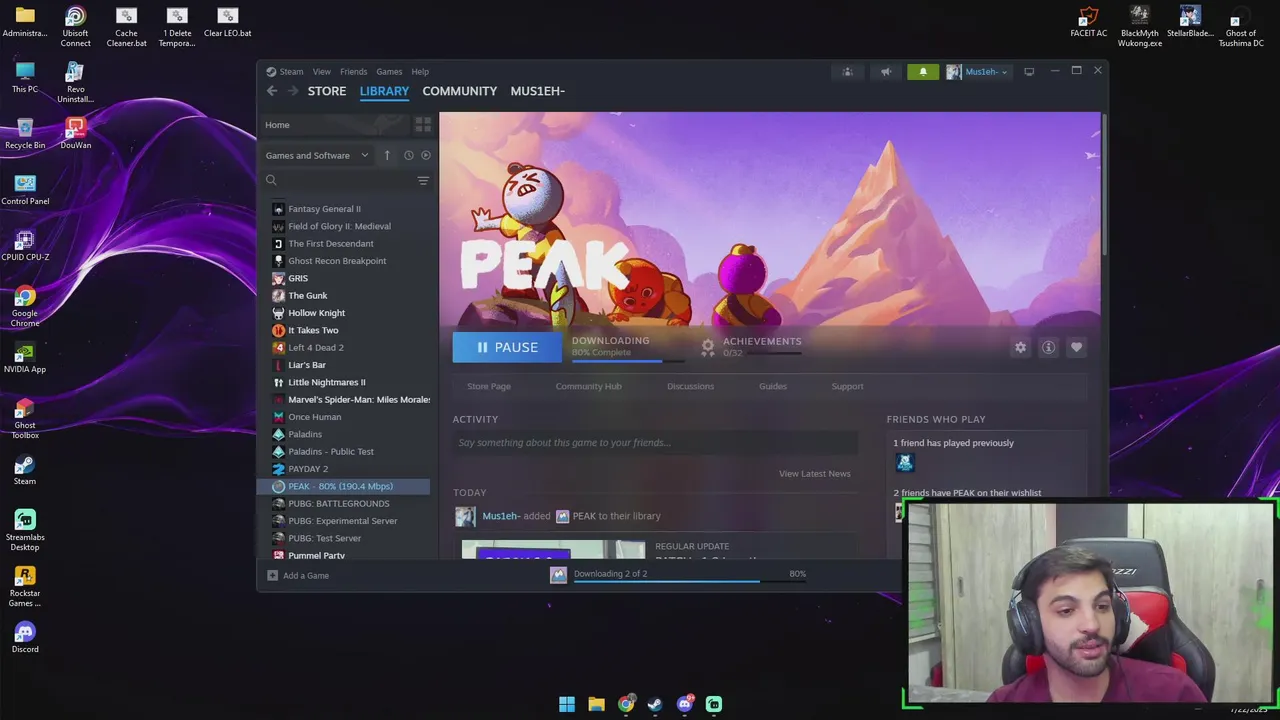
Task: Open File Explorer from taskbar
Action: pos(596,704)
